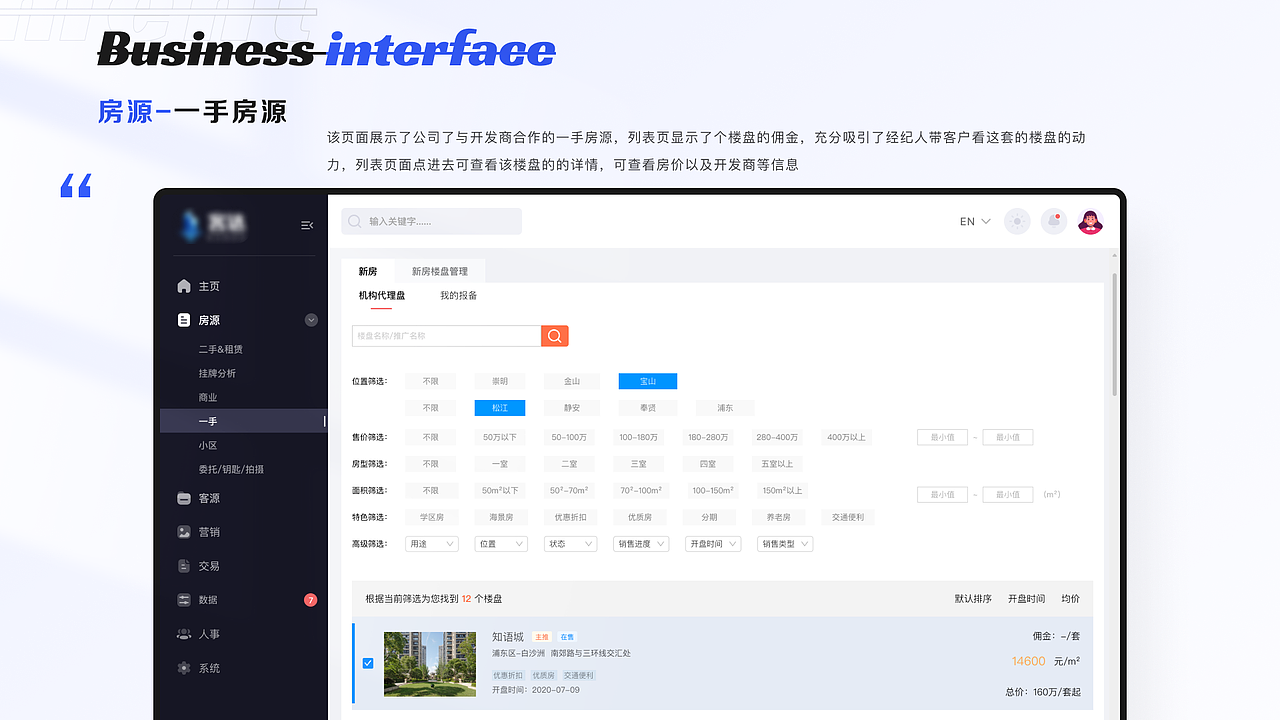Sort results by 开盘时间 in results header

pos(1026,599)
